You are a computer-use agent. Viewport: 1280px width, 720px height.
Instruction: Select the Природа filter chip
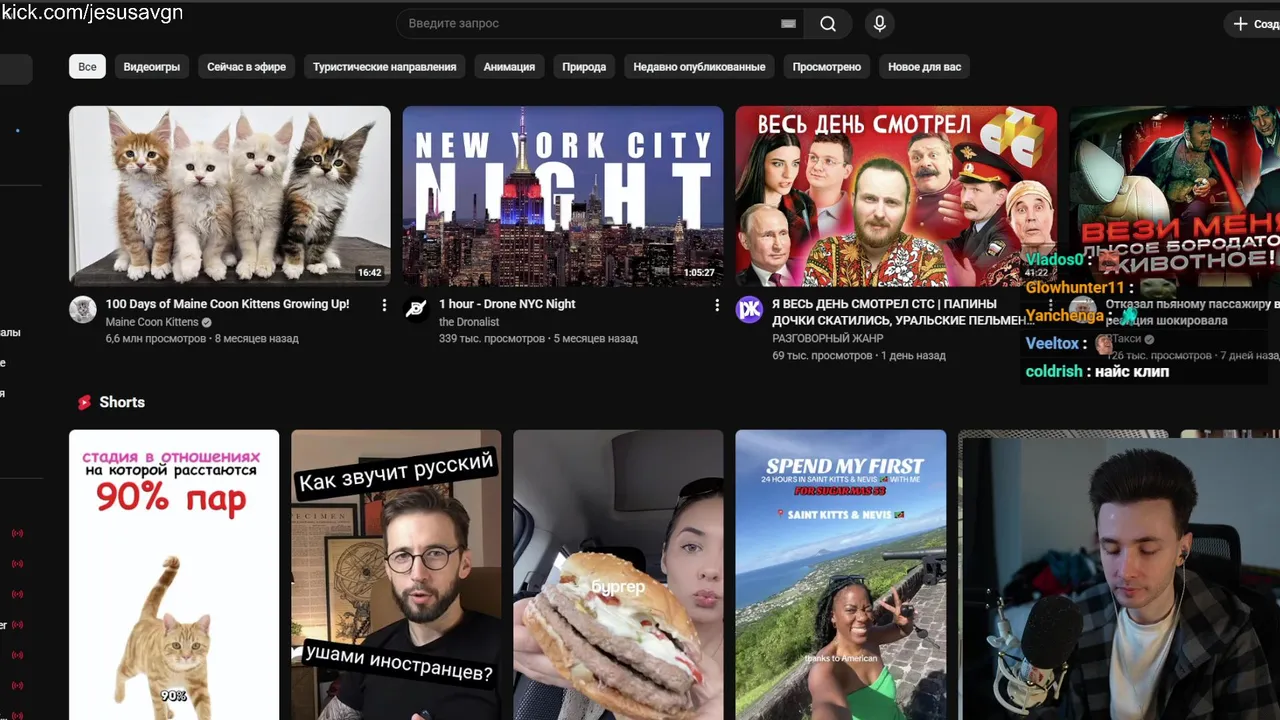[584, 67]
